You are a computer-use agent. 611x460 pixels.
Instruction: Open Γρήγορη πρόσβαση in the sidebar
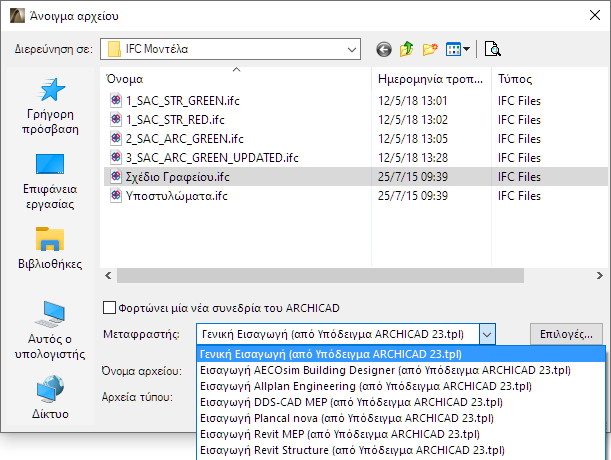pyautogui.click(x=50, y=106)
